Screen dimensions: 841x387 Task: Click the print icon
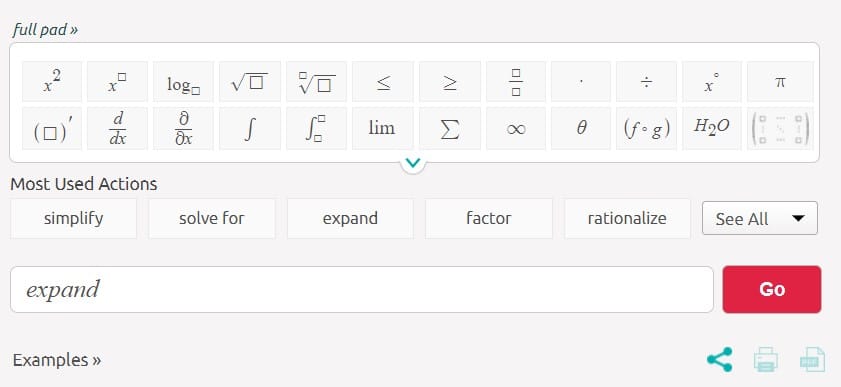pos(765,360)
